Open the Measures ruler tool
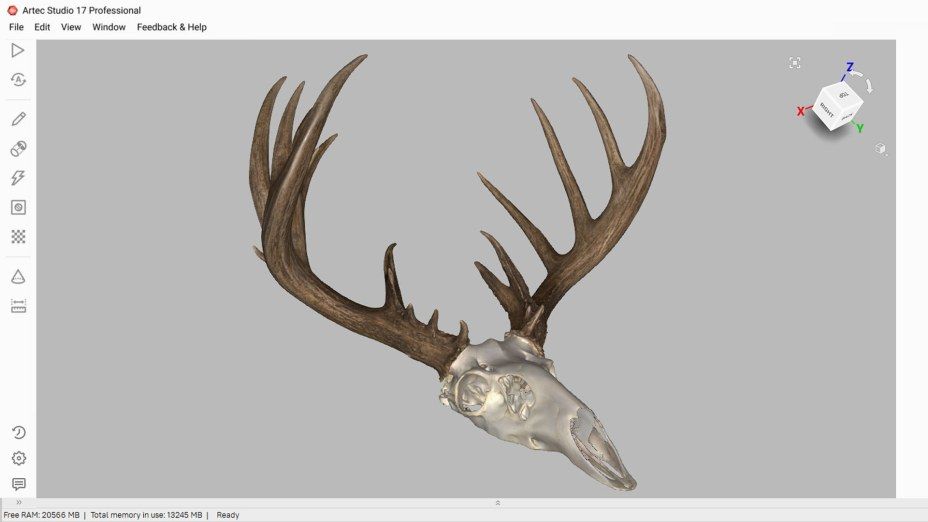 click(18, 306)
